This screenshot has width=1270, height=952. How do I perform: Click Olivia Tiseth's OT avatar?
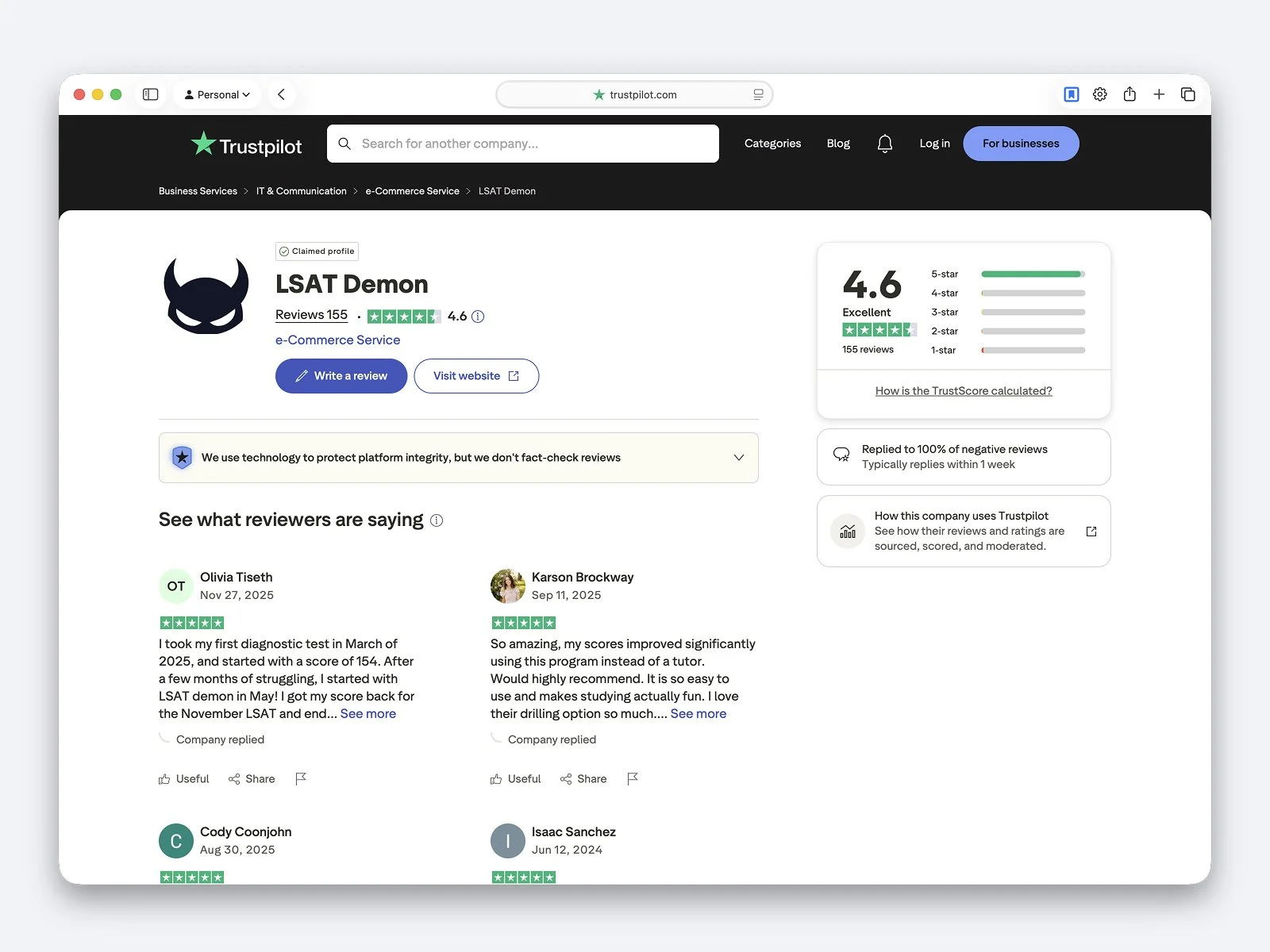[x=176, y=586]
